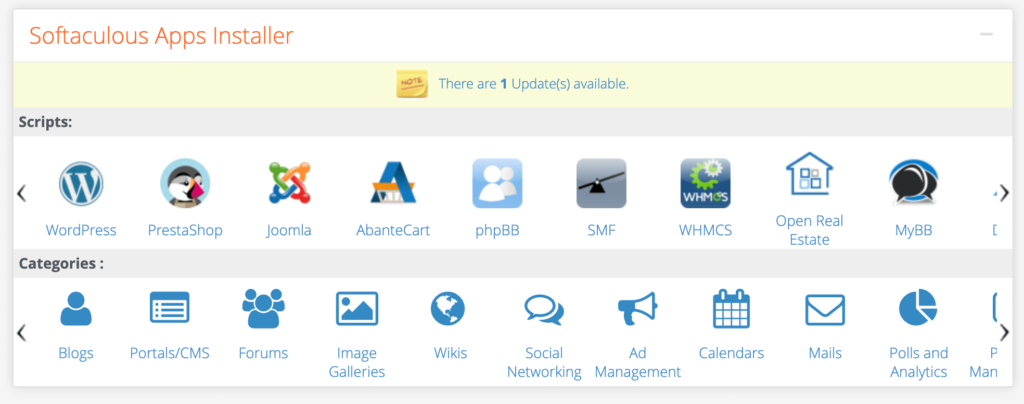Screen dimensions: 1024x404
Task: Select the MyBB speech bubble icon
Action: [914, 183]
